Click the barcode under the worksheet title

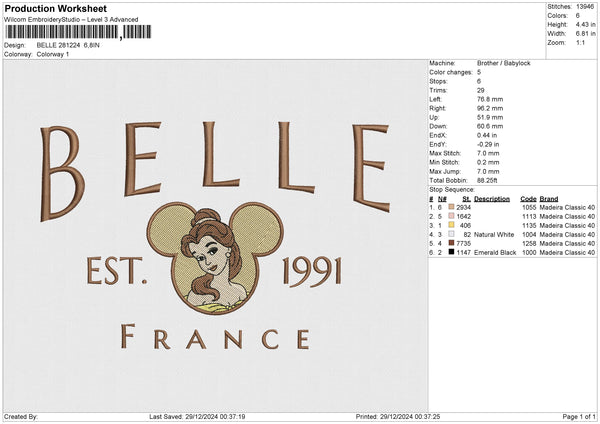click(x=78, y=32)
